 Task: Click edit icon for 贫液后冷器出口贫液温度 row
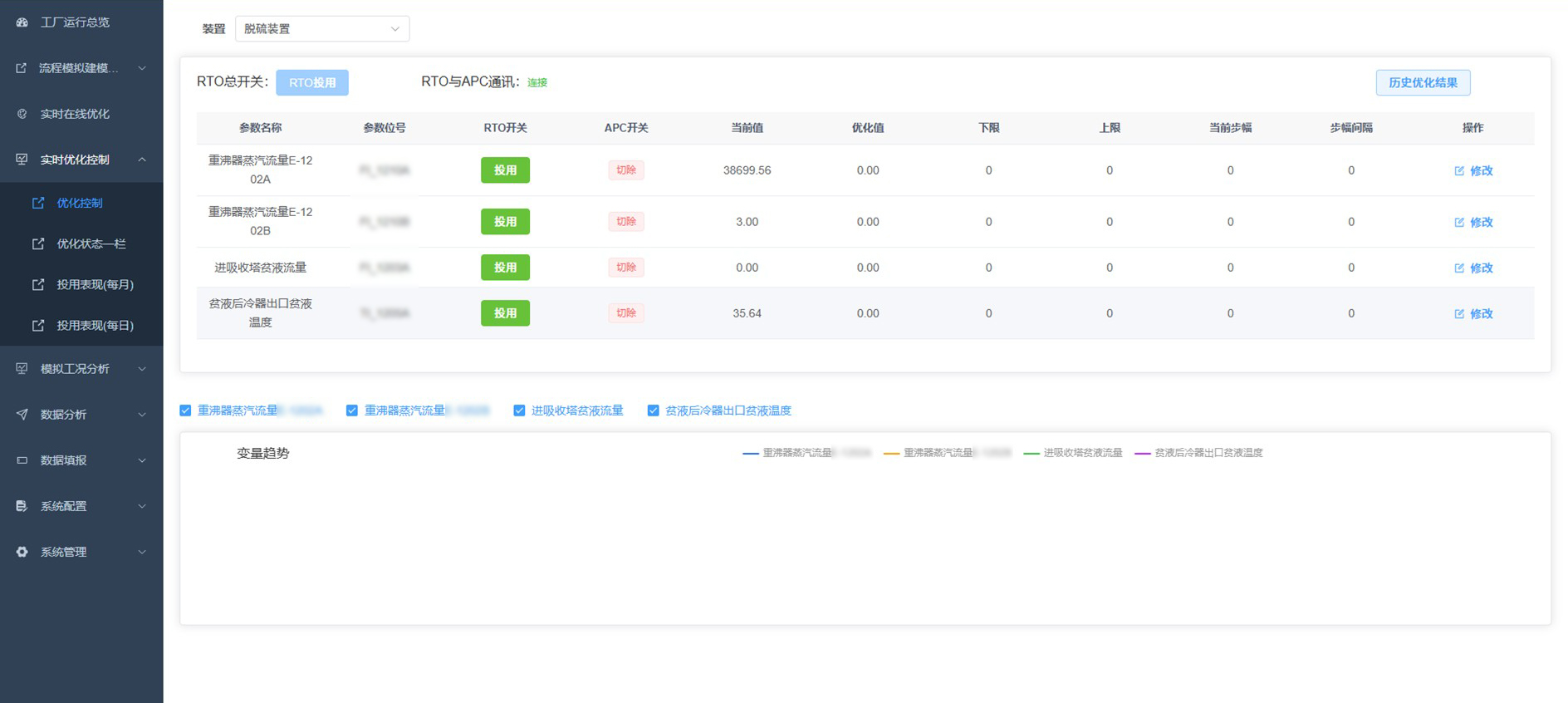point(1459,313)
